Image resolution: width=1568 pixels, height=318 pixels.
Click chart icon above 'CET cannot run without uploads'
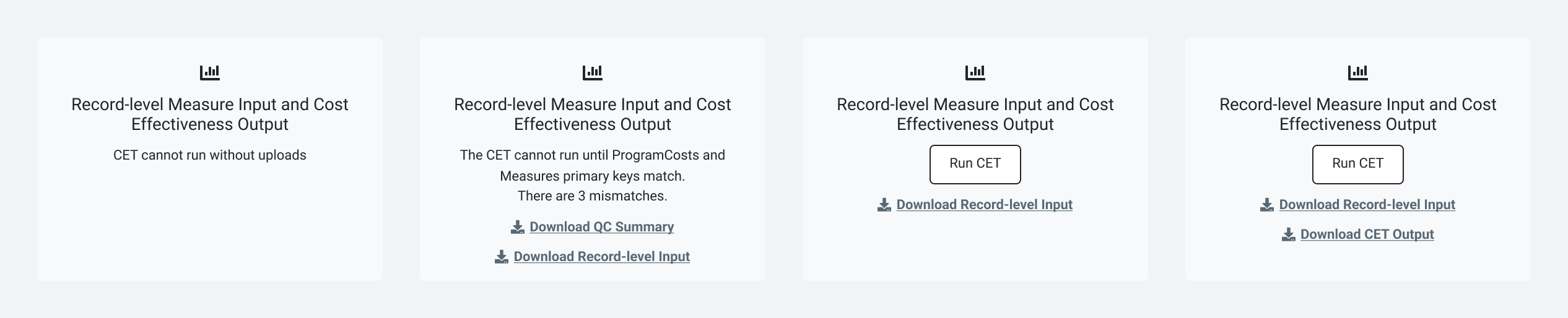[210, 73]
